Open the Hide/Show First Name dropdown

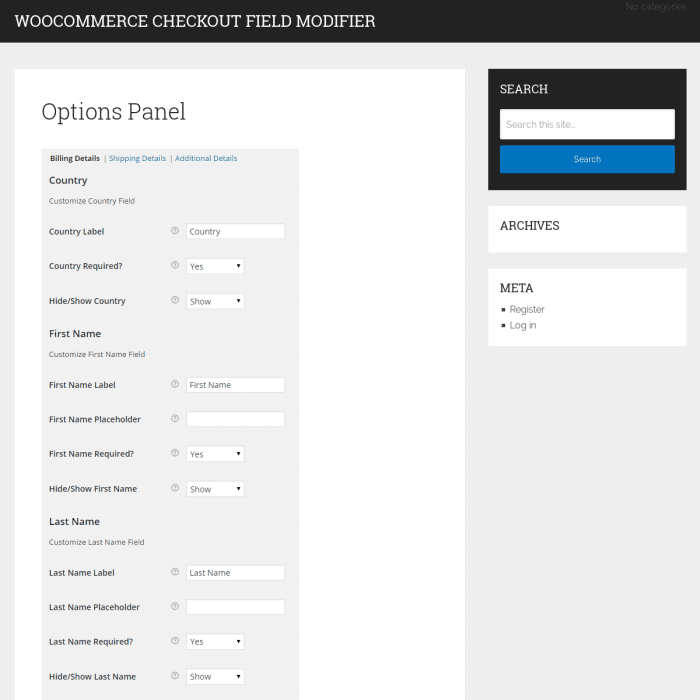pyautogui.click(x=215, y=489)
